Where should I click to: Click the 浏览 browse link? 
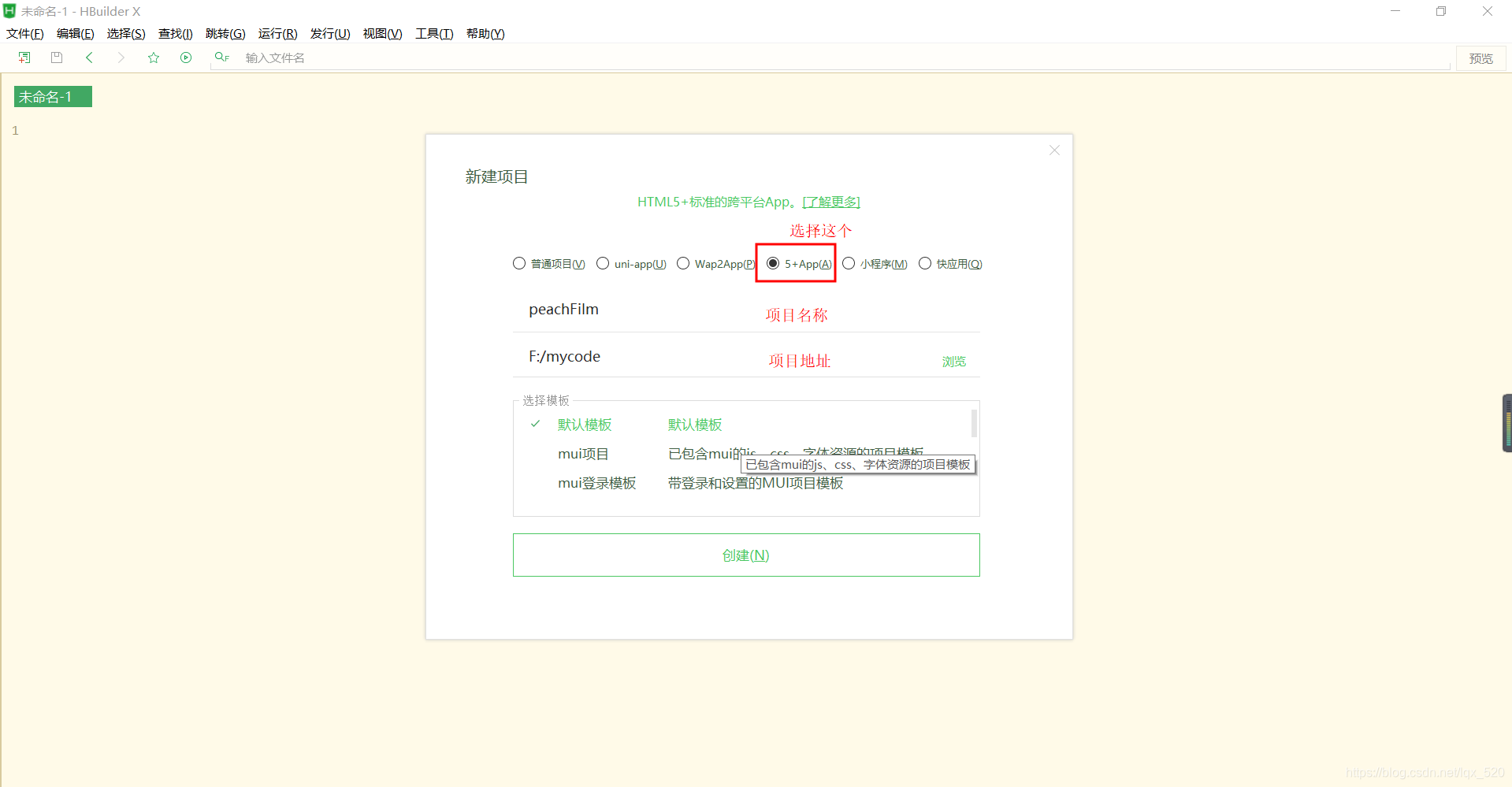point(953,362)
